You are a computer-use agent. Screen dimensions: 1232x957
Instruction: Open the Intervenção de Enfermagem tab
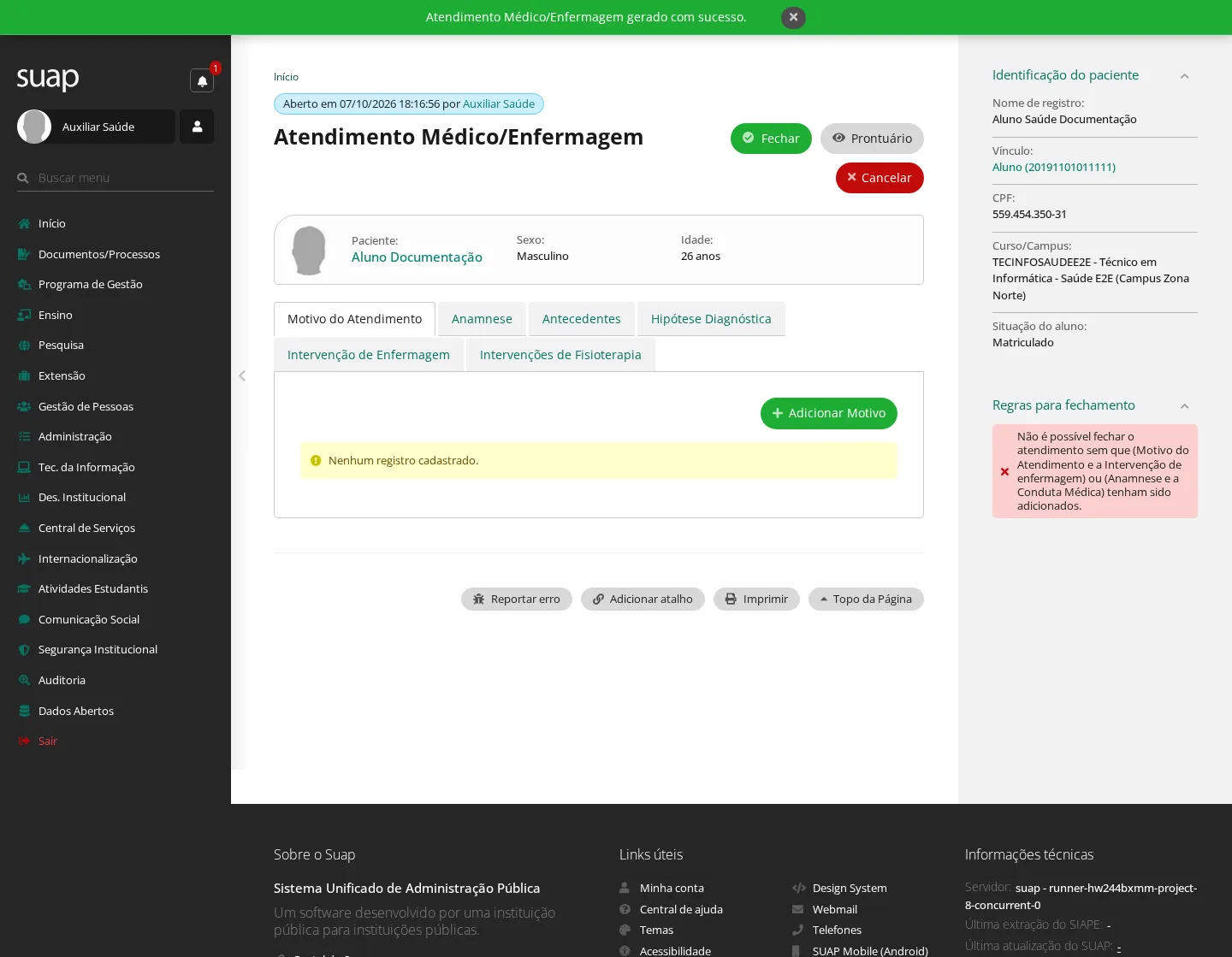pyautogui.click(x=369, y=355)
